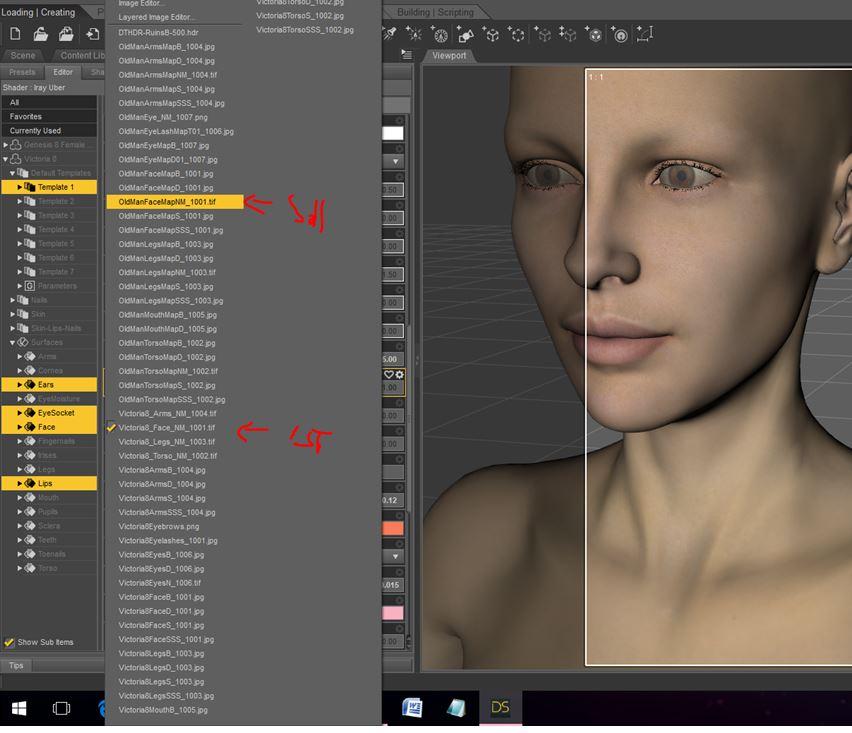The width and height of the screenshot is (852, 733).
Task: Select the Currently Used filter
Action: tap(36, 131)
